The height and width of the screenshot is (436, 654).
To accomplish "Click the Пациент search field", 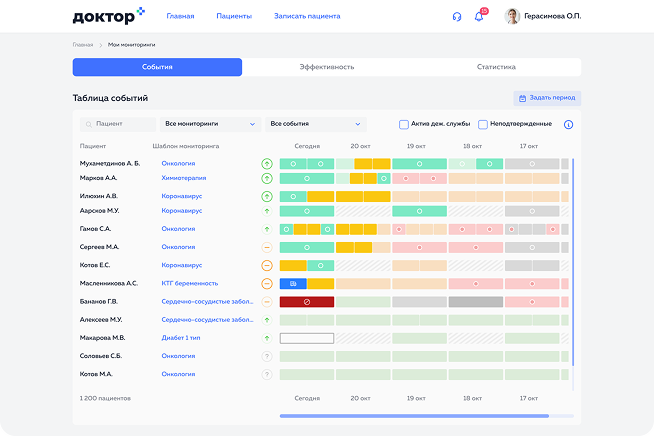I will [x=118, y=125].
